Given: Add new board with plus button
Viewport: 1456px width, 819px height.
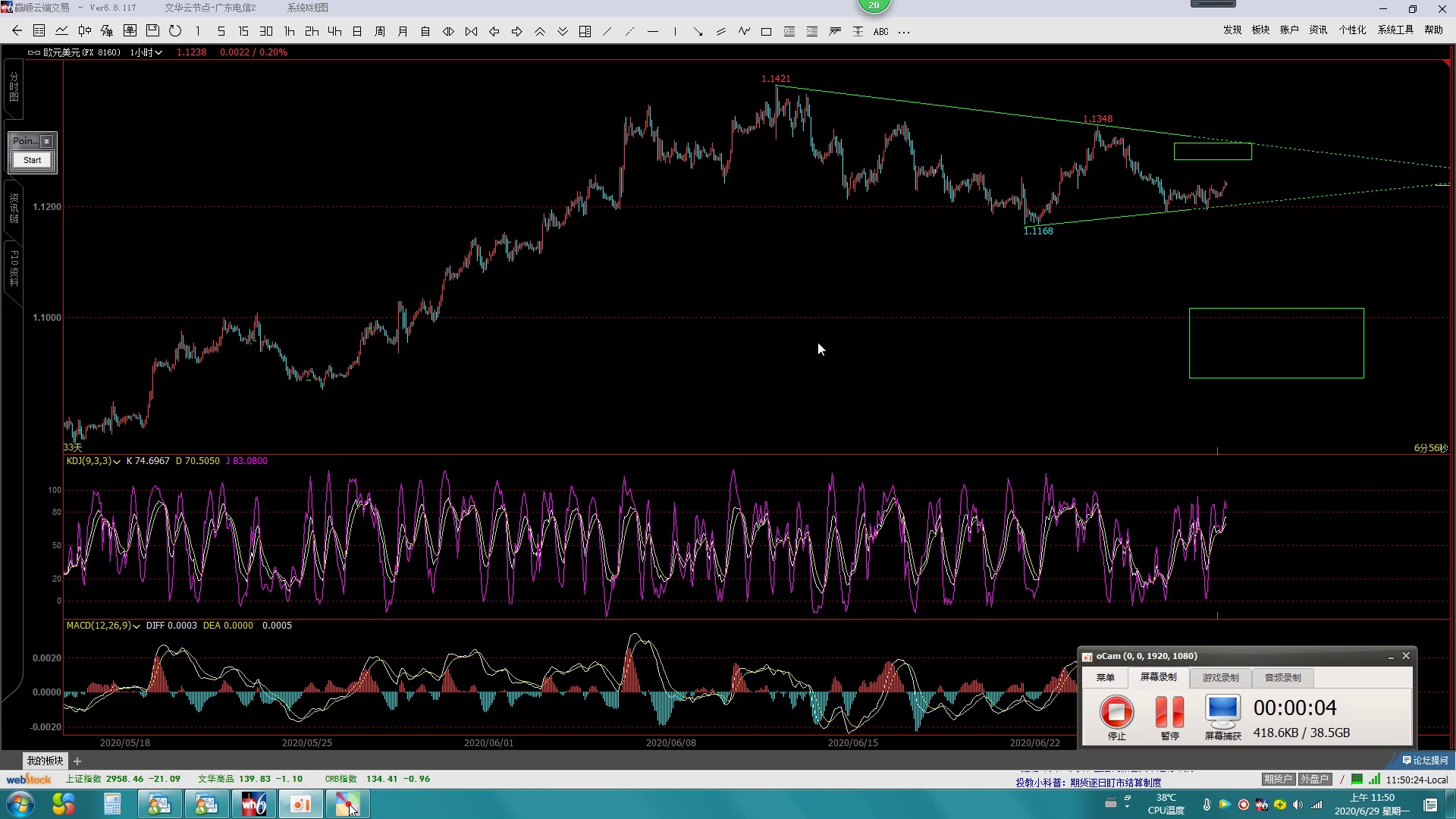Looking at the screenshot, I should tap(77, 761).
